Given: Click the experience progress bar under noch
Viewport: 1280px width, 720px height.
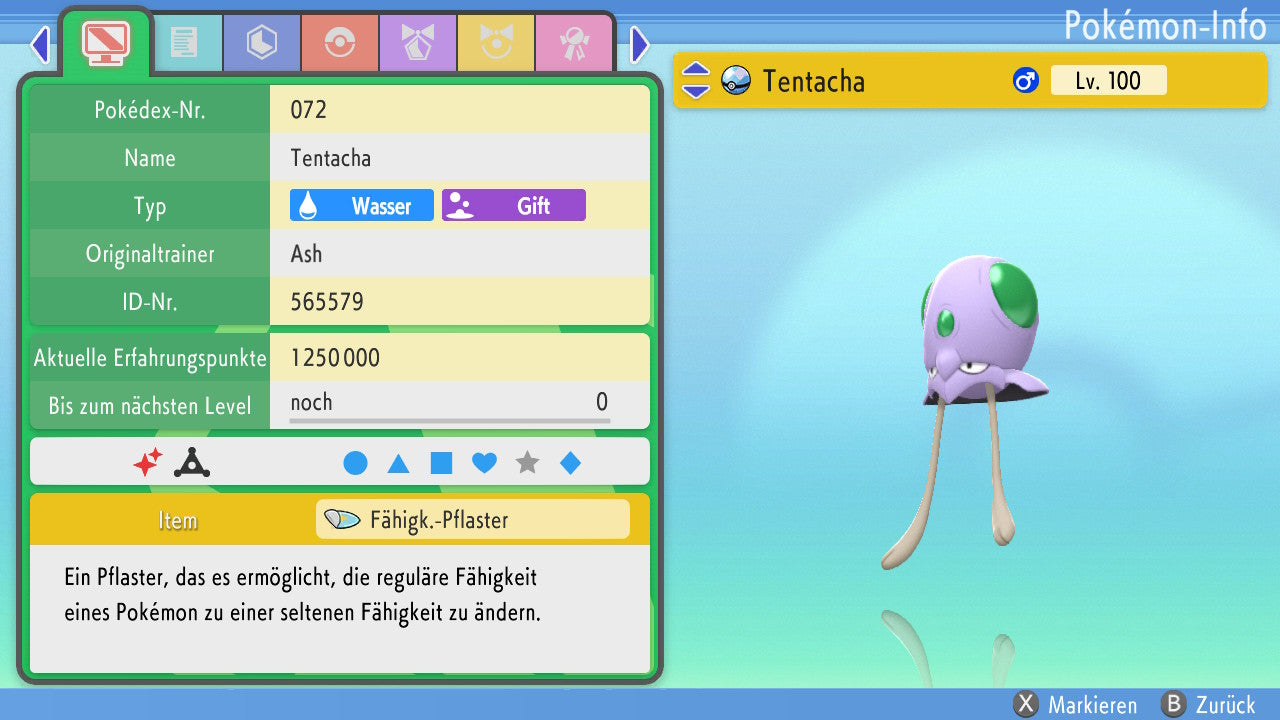Looking at the screenshot, I should [x=449, y=421].
